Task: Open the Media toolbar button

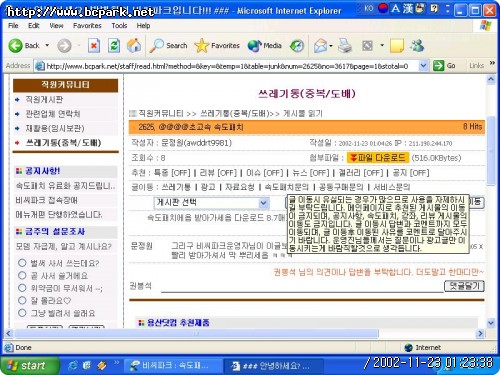Action: point(265,46)
